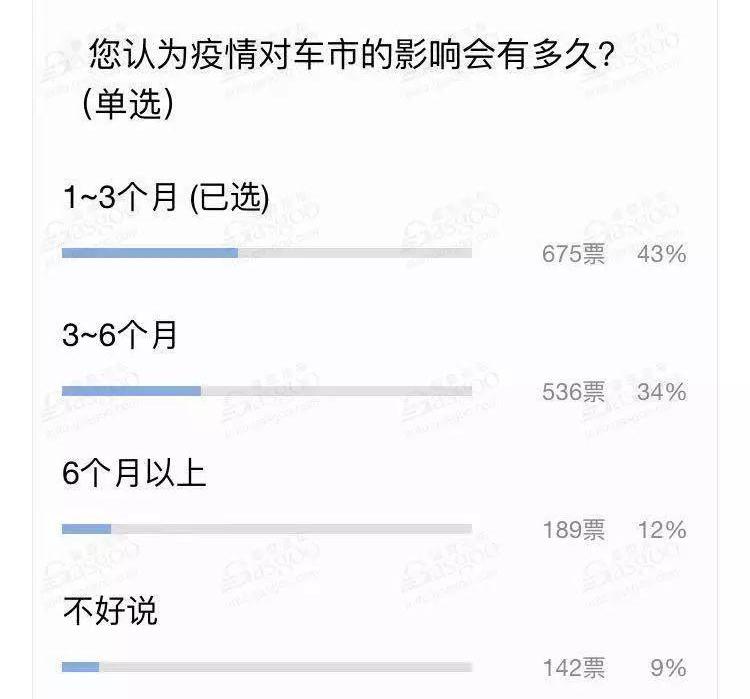Screen dimensions: 750x699
Task: Select the 1~3个月 poll option
Action: click(x=166, y=199)
